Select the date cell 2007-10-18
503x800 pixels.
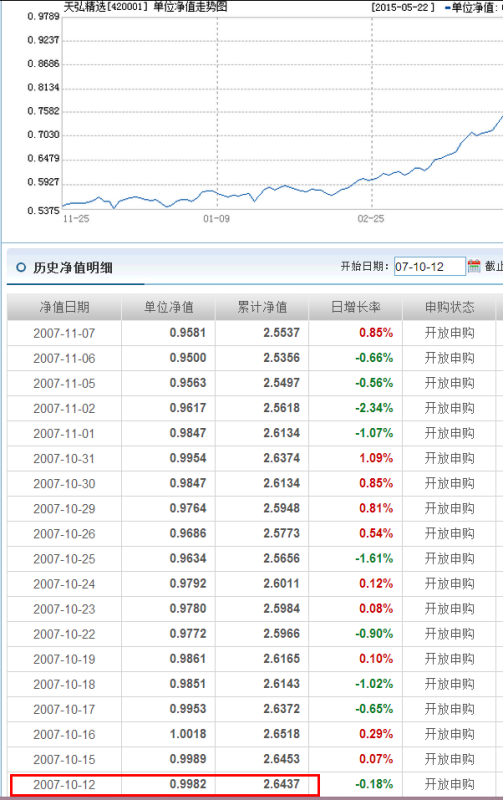64,684
